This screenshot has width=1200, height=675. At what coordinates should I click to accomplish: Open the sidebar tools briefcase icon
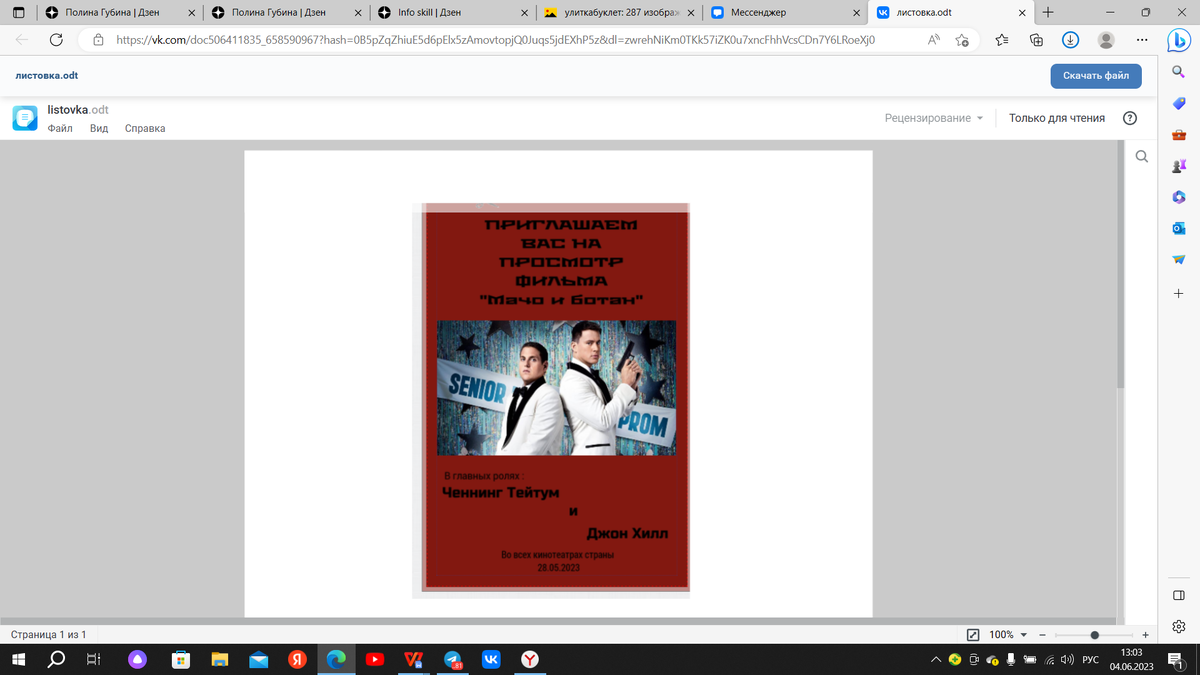[x=1178, y=135]
